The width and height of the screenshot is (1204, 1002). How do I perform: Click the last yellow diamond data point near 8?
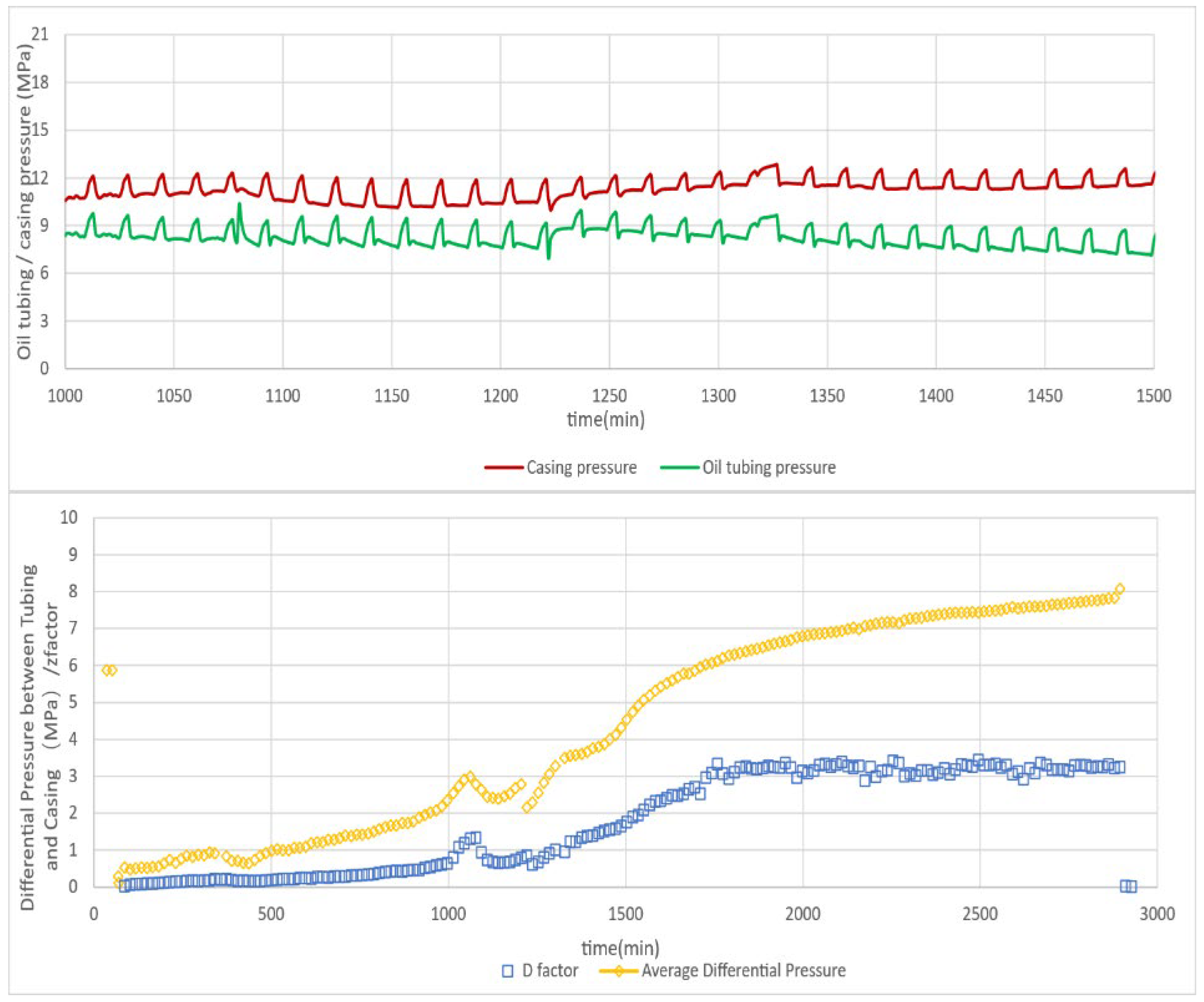1120,589
